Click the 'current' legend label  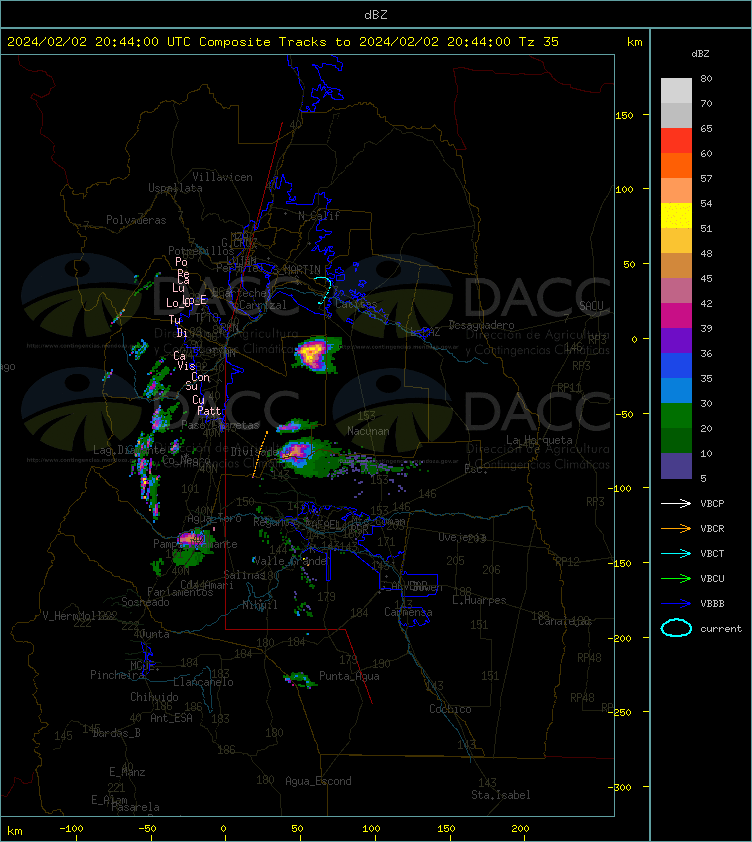[721, 629]
